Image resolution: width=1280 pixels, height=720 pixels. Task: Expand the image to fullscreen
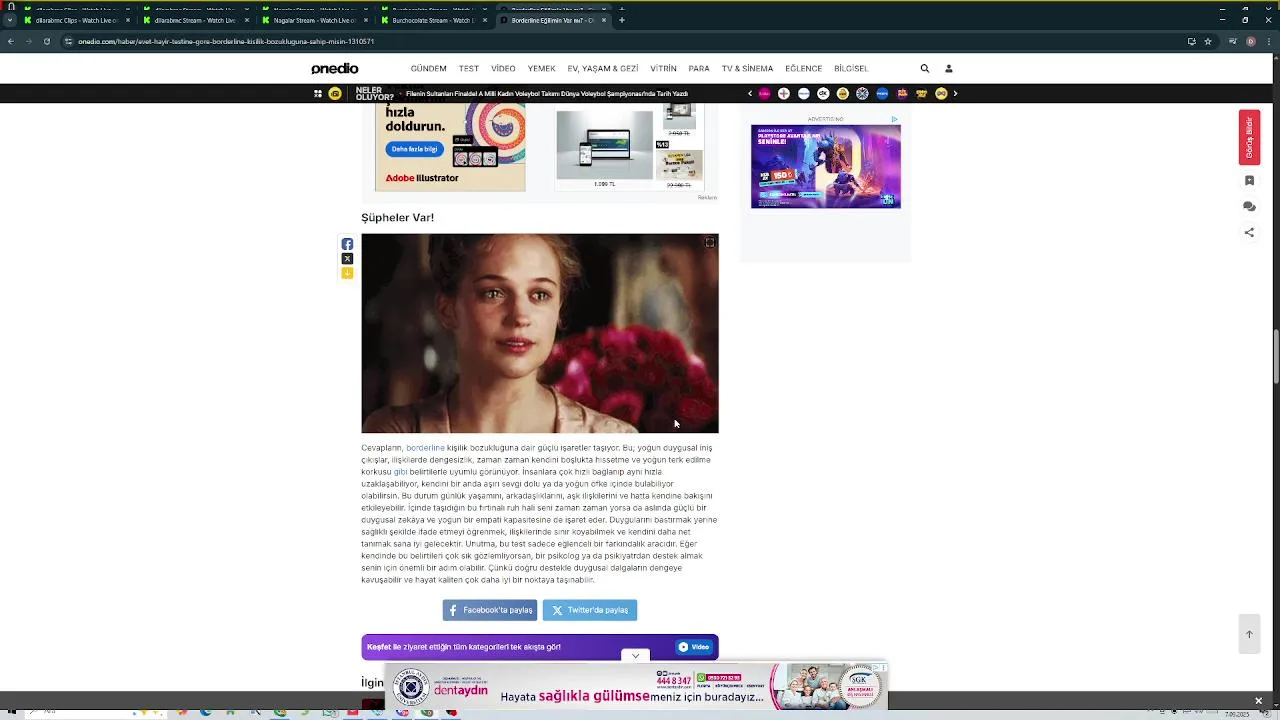[x=710, y=243]
